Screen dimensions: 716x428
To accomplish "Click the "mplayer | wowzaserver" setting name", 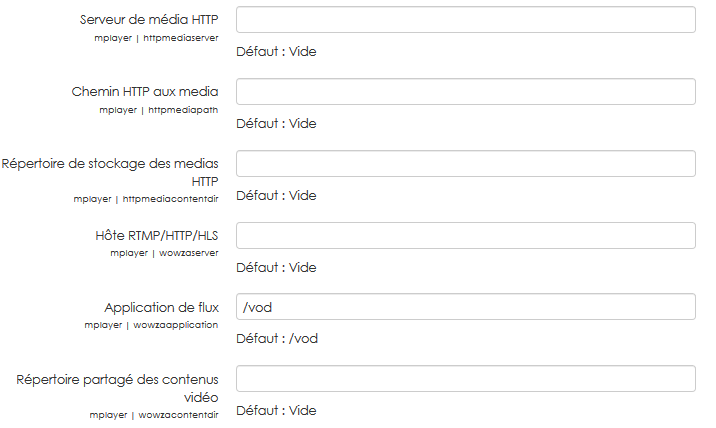I will [x=164, y=253].
